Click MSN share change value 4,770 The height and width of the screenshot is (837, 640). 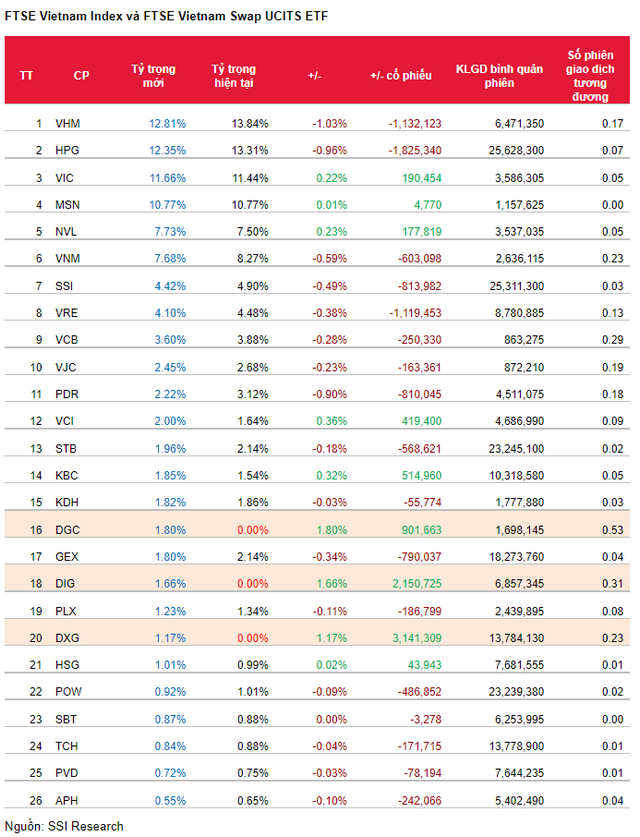(x=428, y=205)
